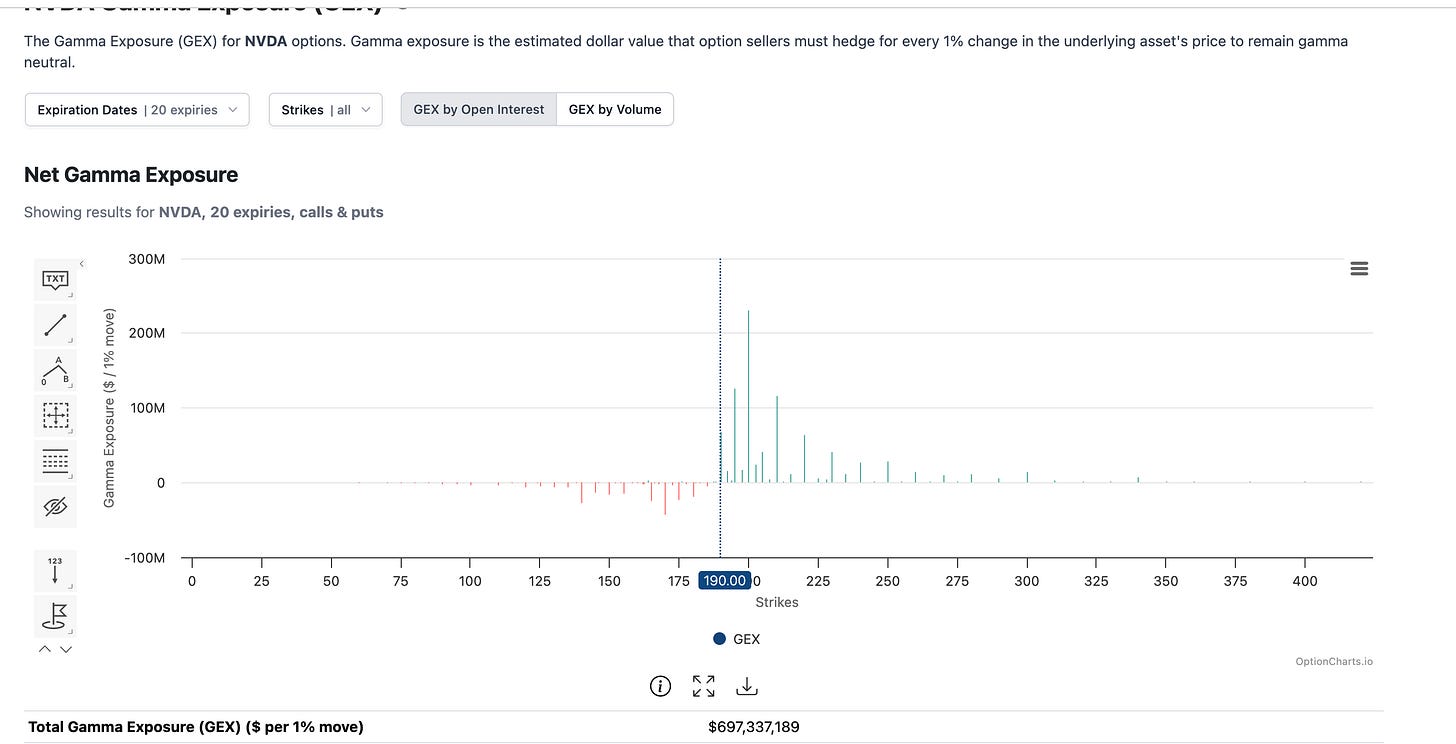
Task: Click the Total Gamma Exposure row label
Action: [x=196, y=727]
